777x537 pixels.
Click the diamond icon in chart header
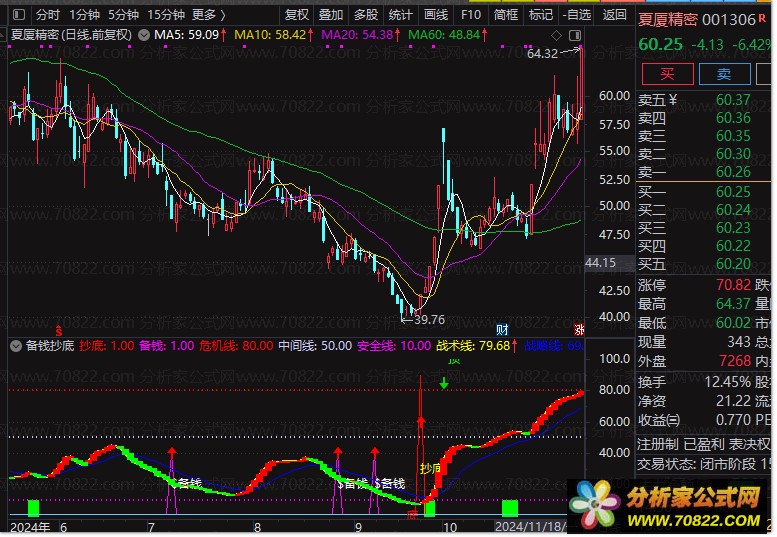[x=556, y=35]
